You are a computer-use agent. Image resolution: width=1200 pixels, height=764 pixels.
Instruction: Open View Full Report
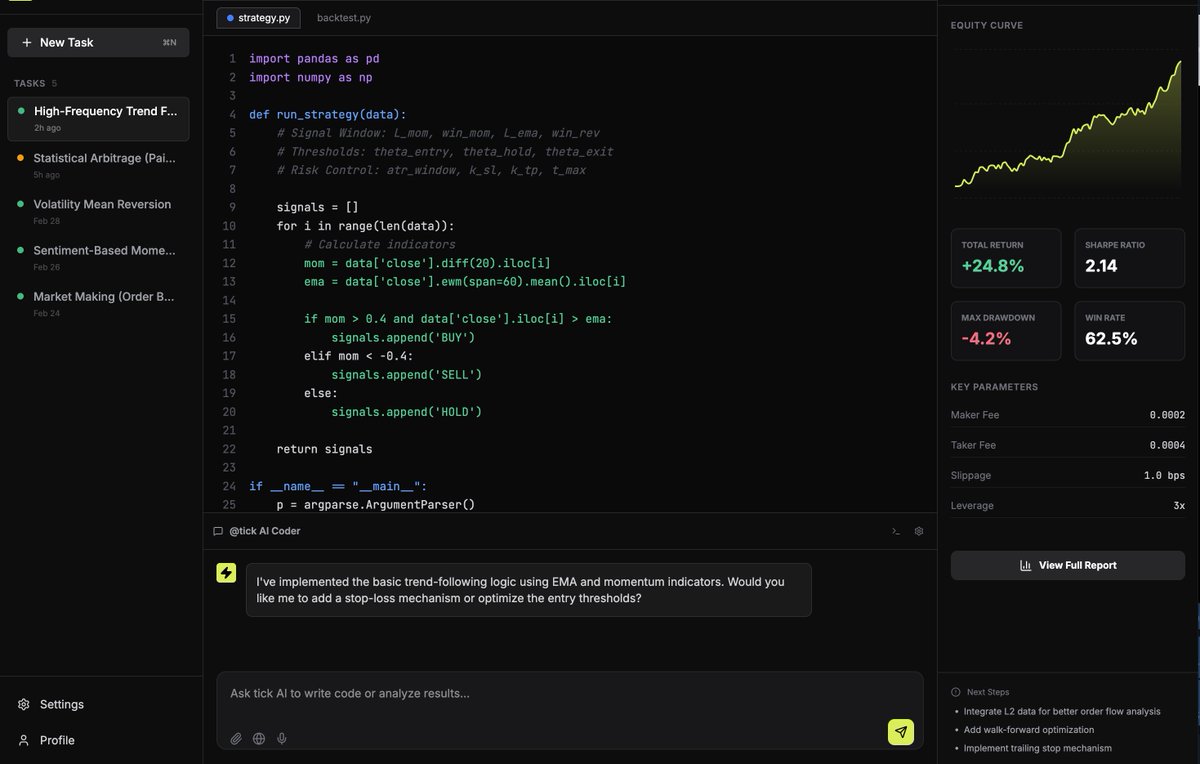(x=1067, y=565)
